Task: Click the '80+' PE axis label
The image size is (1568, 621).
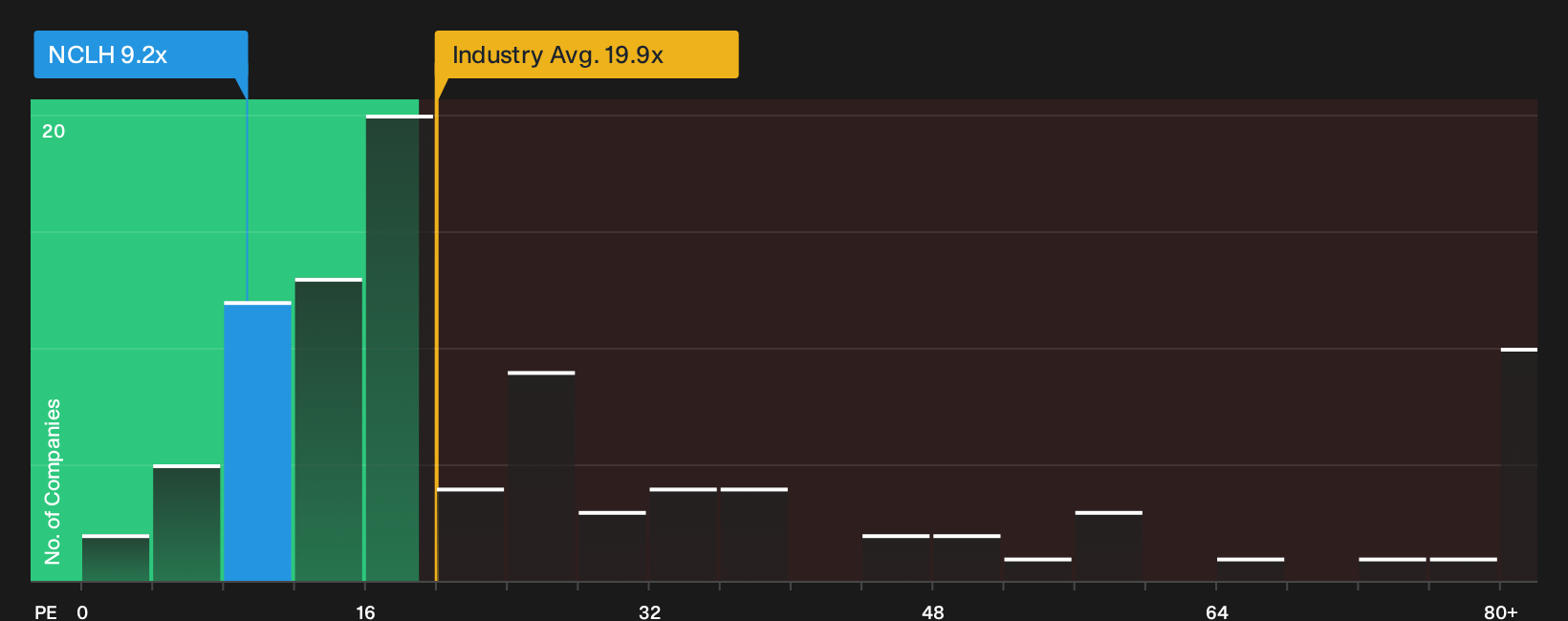Action: pos(1500,611)
